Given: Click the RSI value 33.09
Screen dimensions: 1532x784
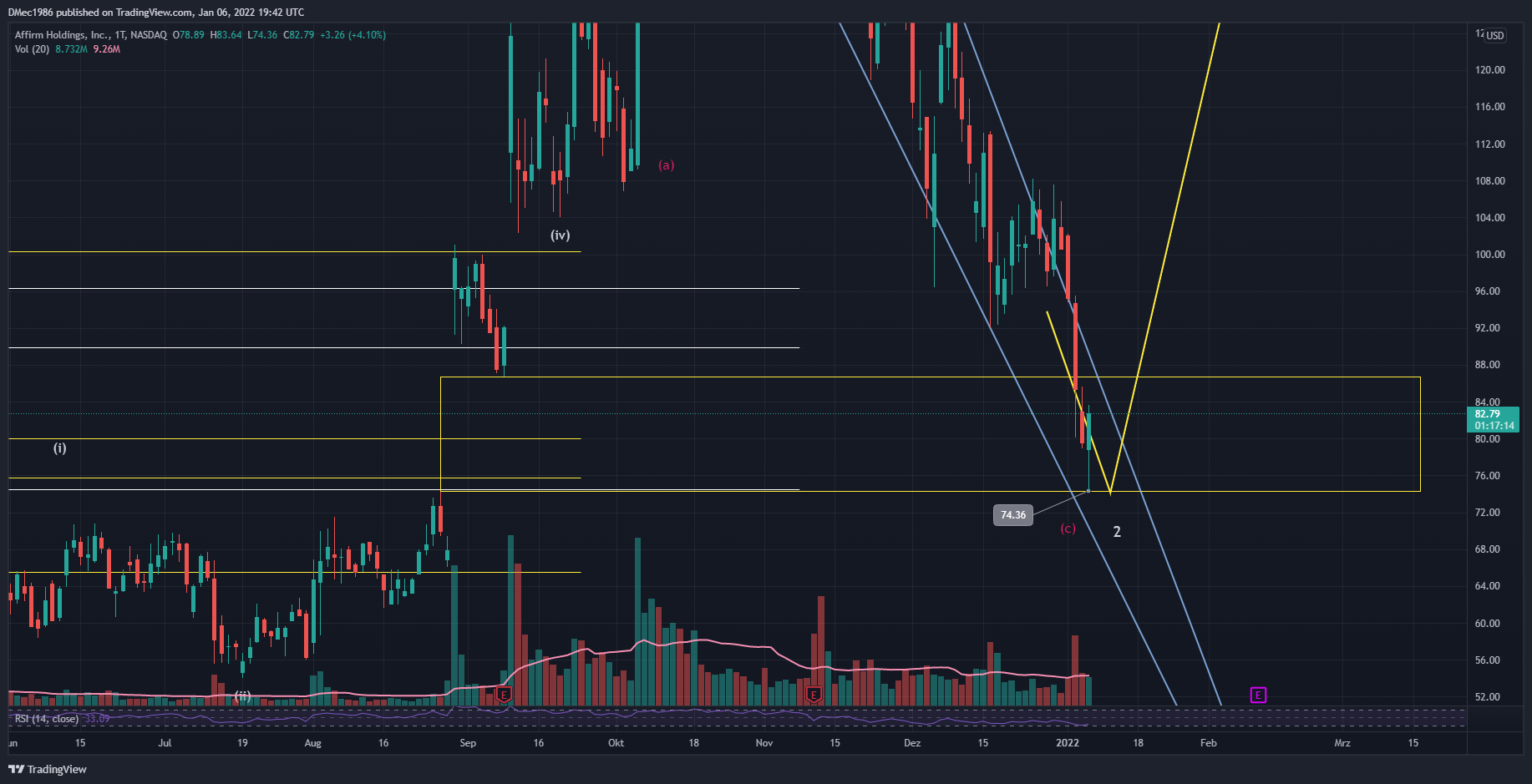Looking at the screenshot, I should coord(97,719).
